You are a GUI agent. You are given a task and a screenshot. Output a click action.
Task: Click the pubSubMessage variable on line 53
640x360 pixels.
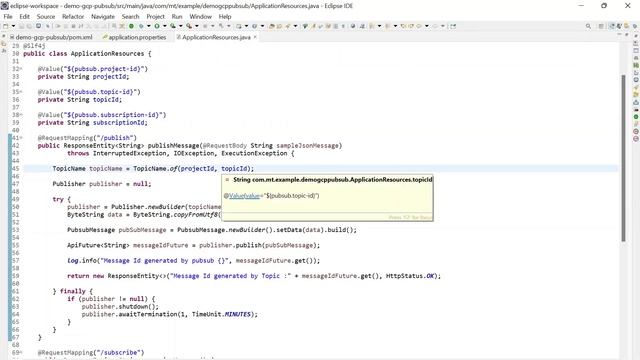tap(142, 230)
